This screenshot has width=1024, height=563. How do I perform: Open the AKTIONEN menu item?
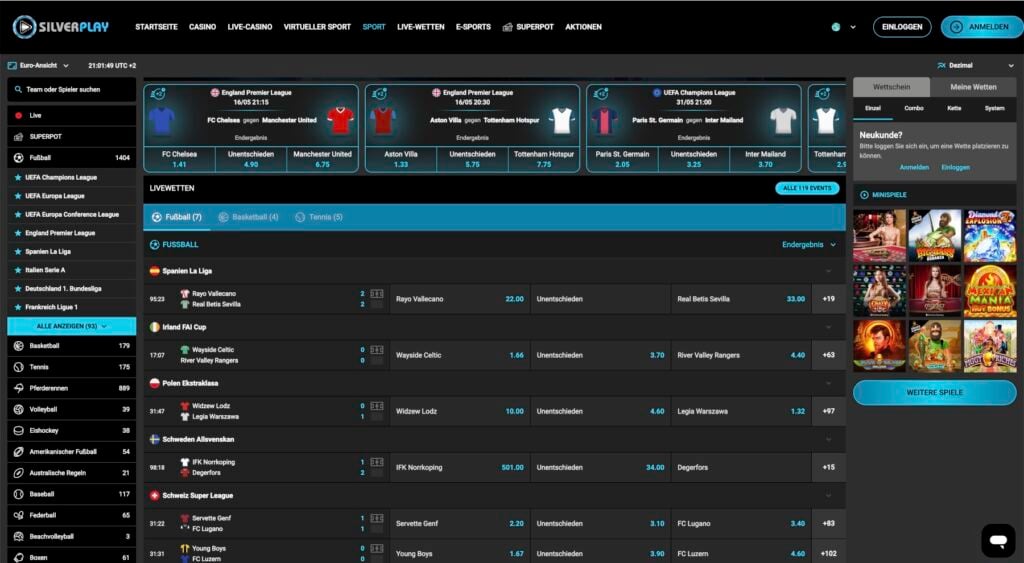(x=583, y=27)
